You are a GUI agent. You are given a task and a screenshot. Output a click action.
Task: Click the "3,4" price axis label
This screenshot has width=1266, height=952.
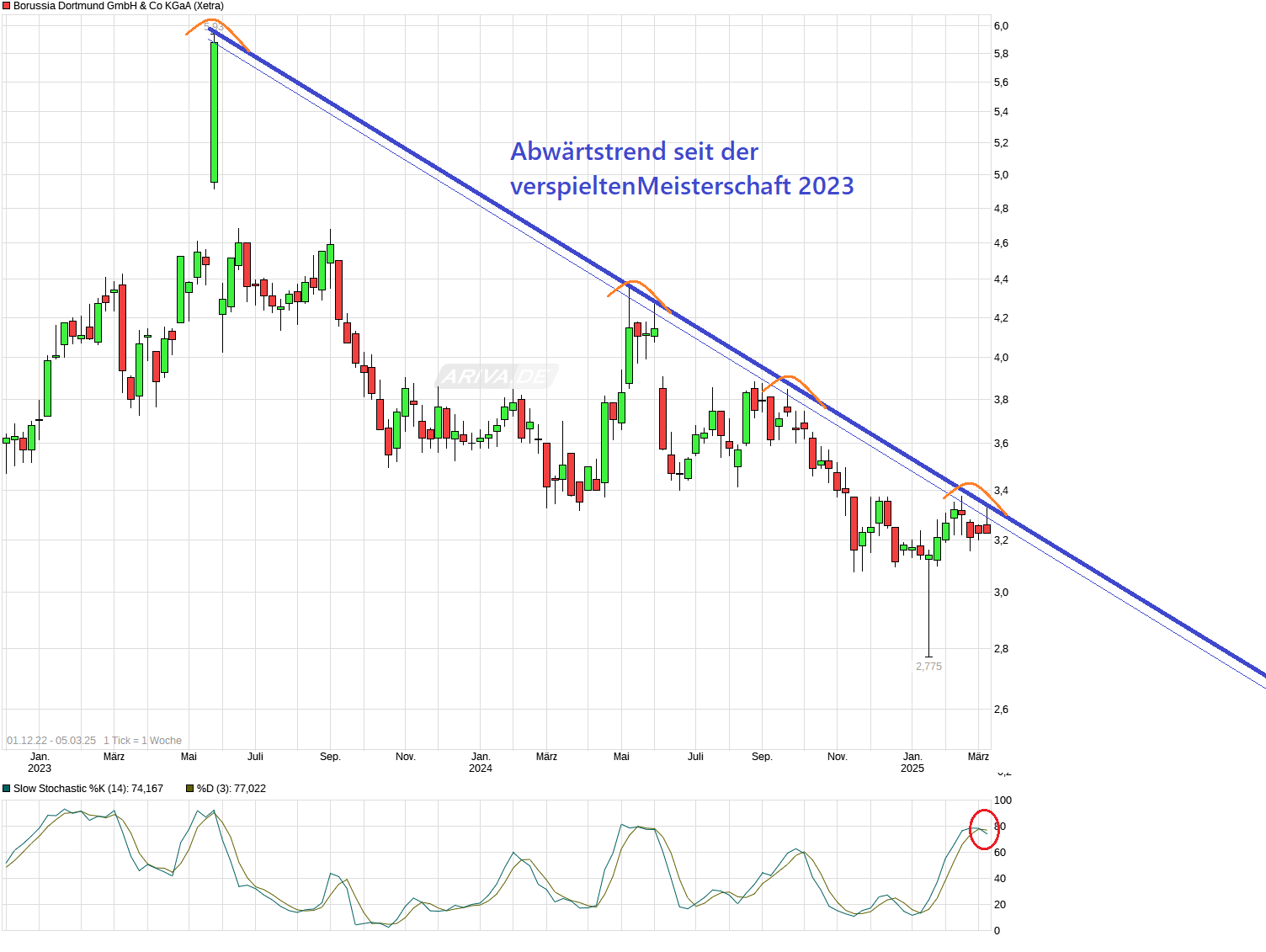click(x=1001, y=491)
